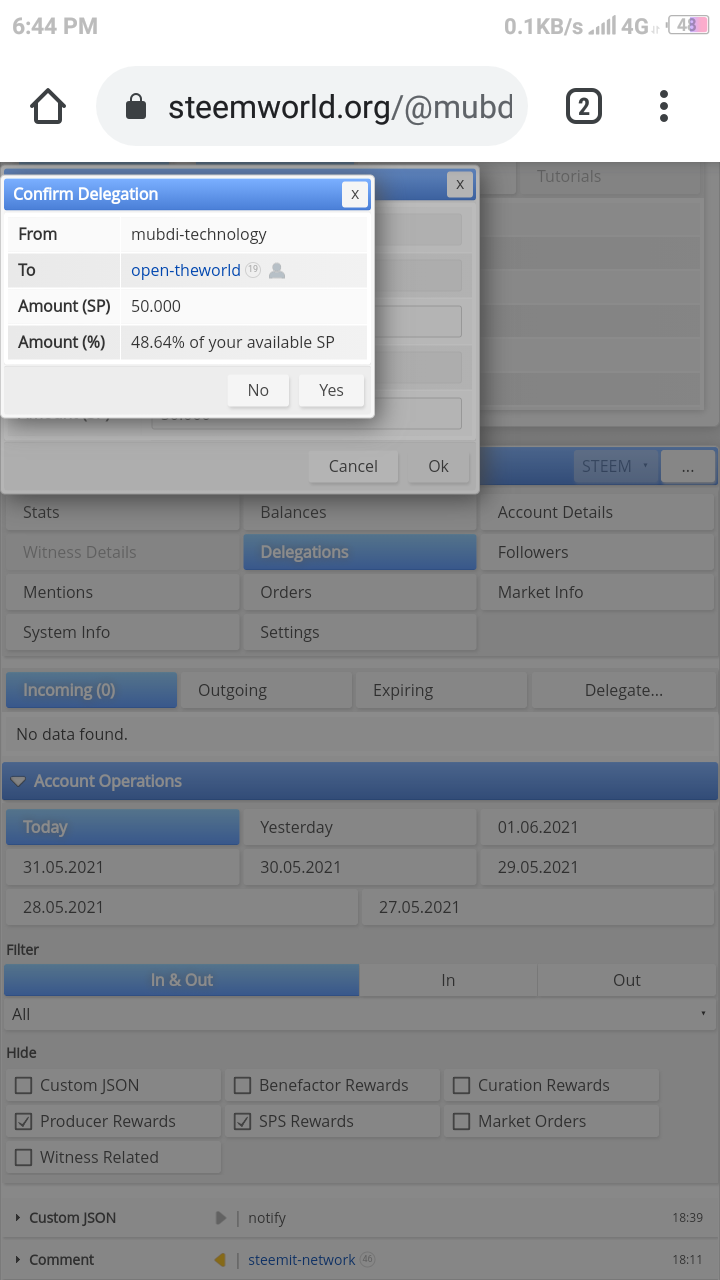The height and width of the screenshot is (1280, 720).
Task: Open the Mentions tab
Action: pos(122,592)
